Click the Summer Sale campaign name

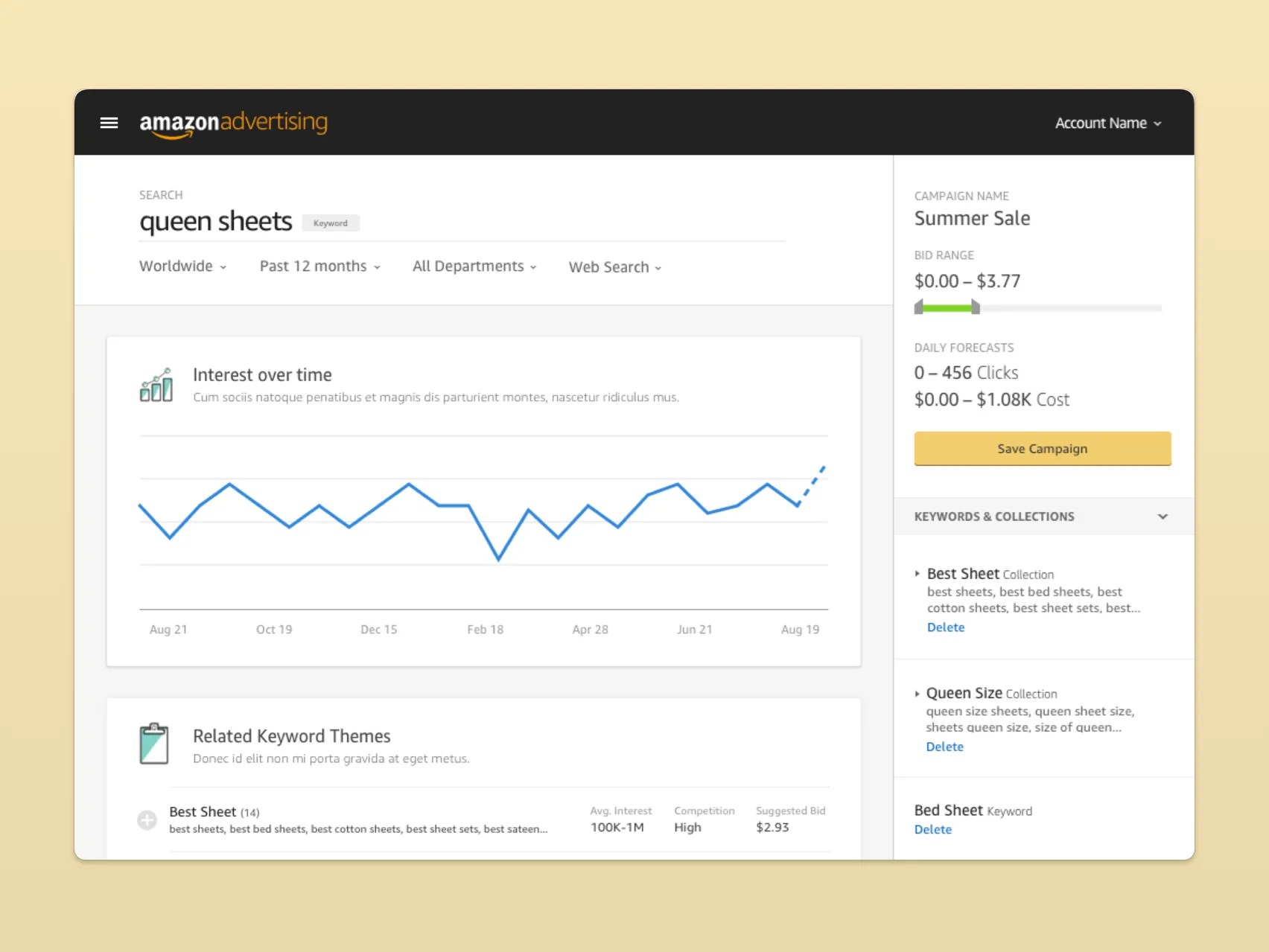pos(973,218)
